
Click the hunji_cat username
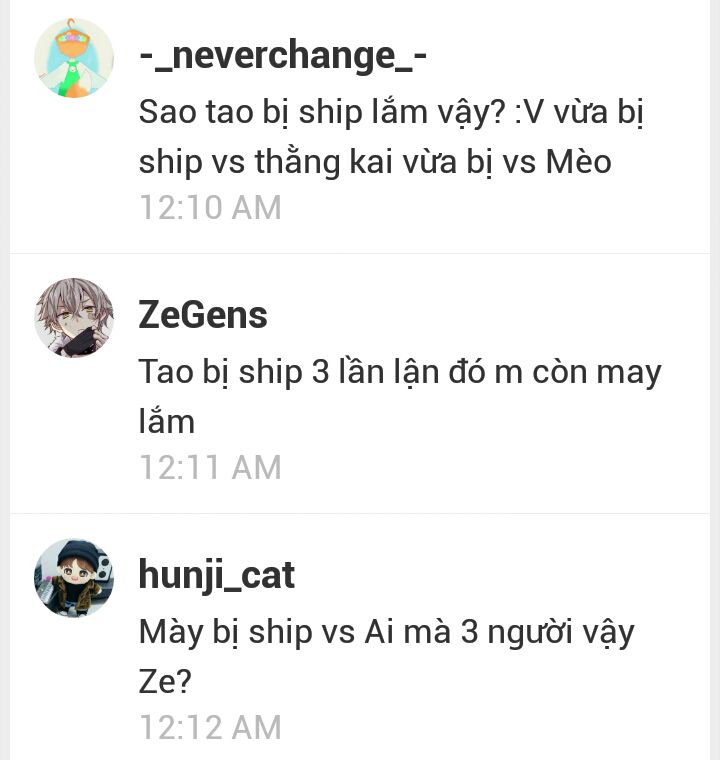point(217,575)
